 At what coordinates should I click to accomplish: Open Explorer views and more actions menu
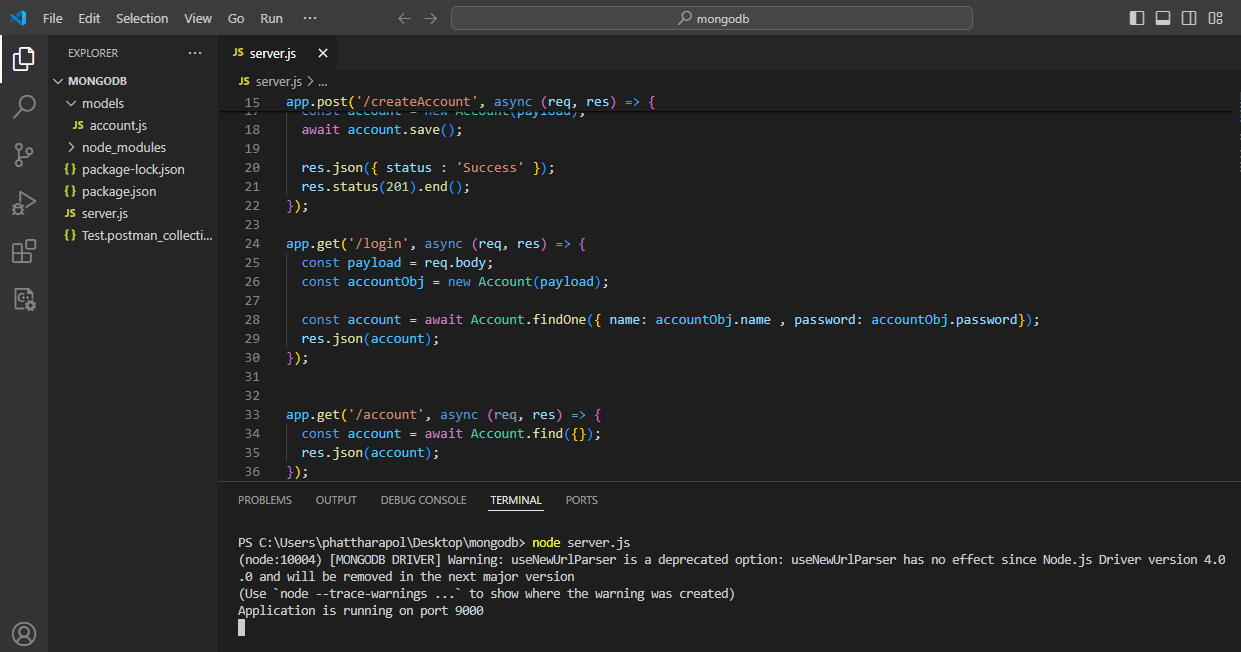coord(194,53)
